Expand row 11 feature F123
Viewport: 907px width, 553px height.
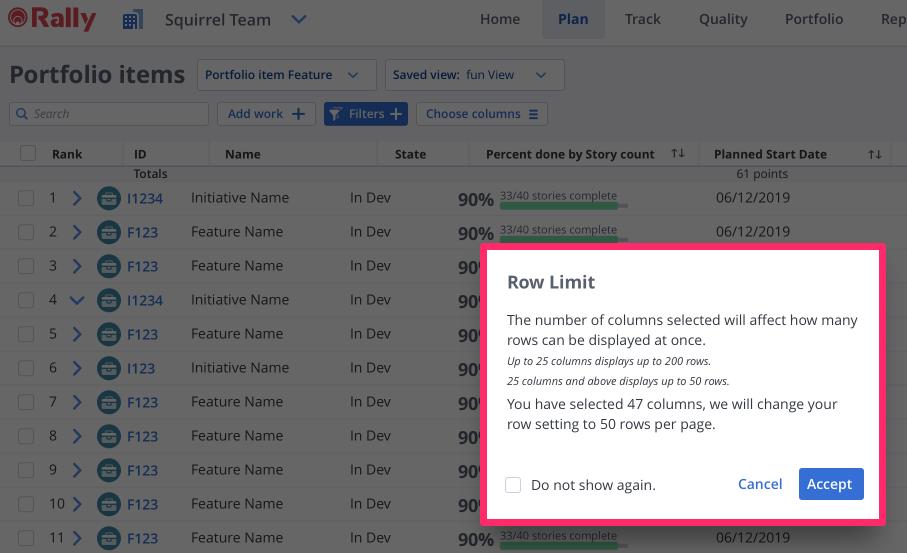(77, 539)
